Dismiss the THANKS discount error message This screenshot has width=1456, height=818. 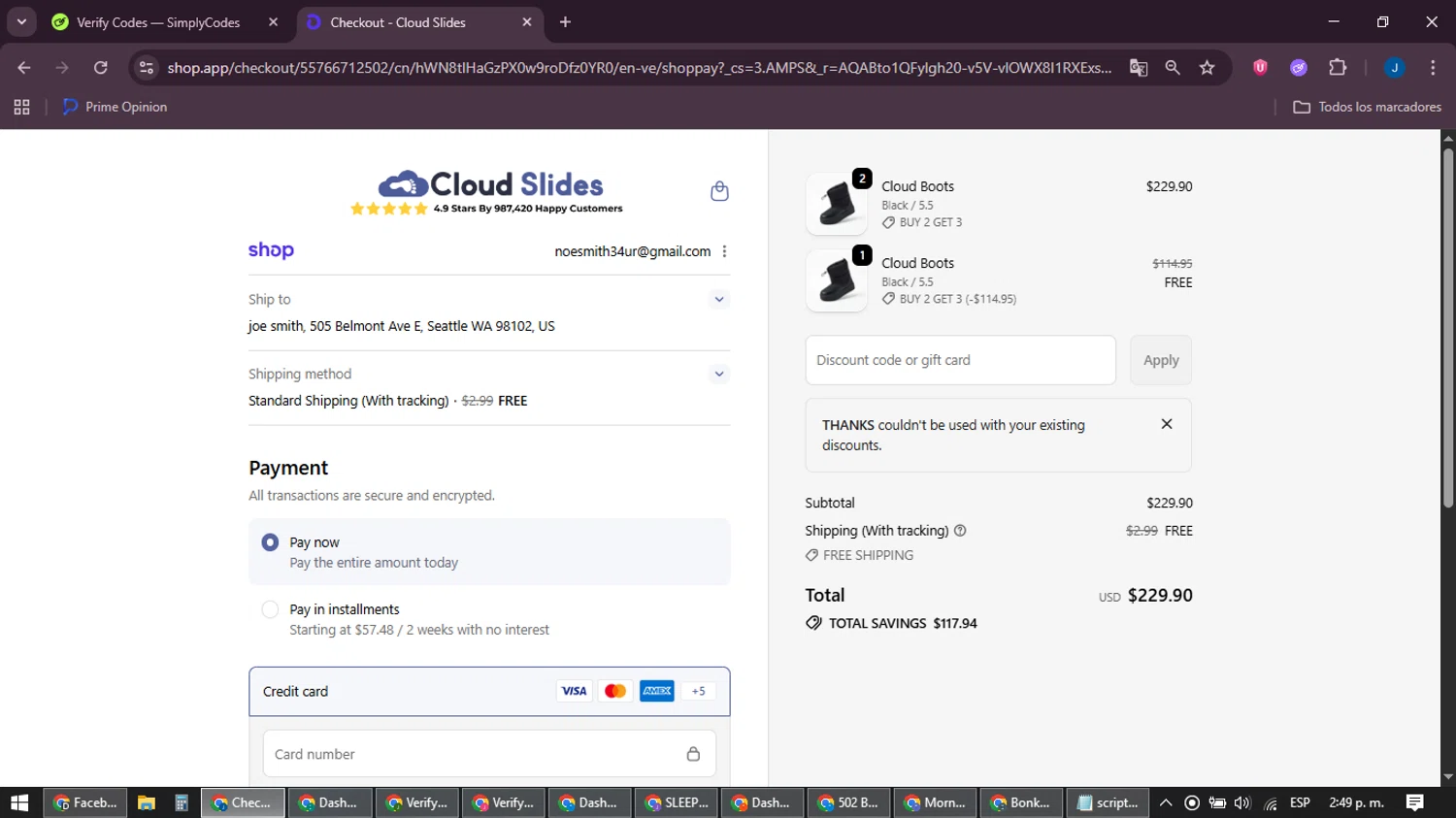pos(1167,424)
